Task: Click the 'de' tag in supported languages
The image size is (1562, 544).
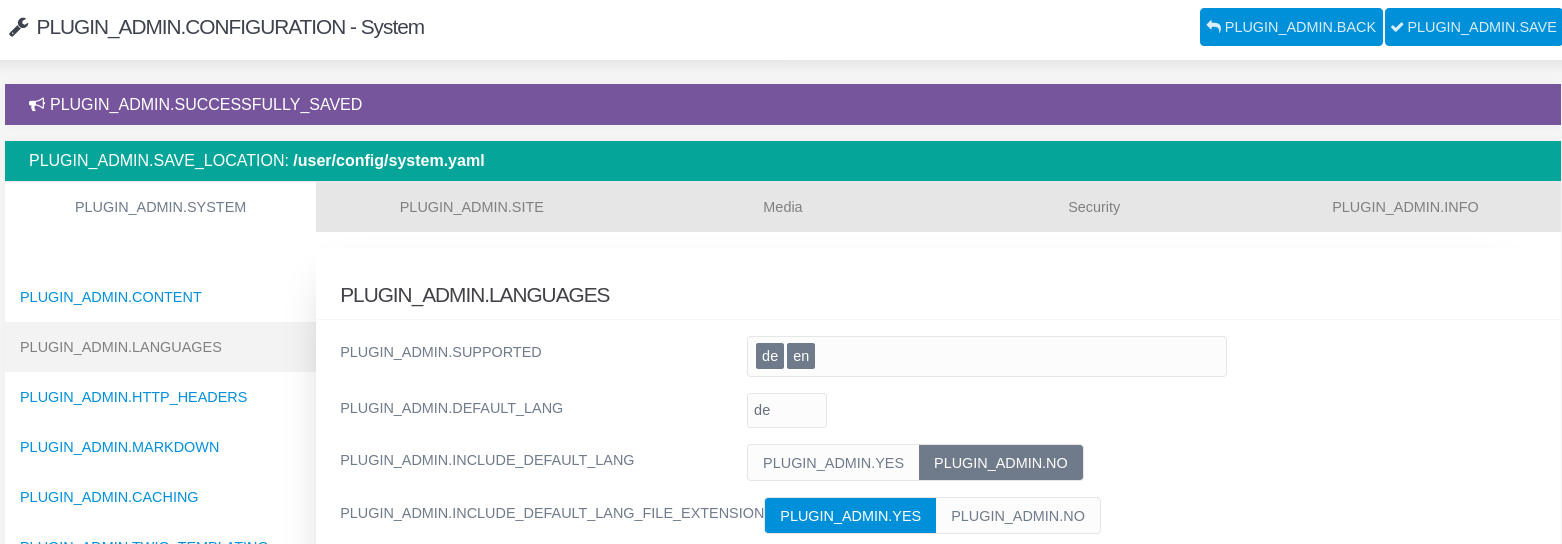Action: point(770,356)
